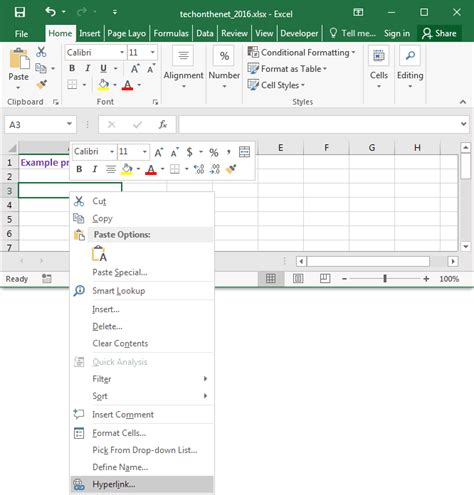The width and height of the screenshot is (474, 495).
Task: Toggle Underline in the ribbon Font group
Action: [x=104, y=68]
